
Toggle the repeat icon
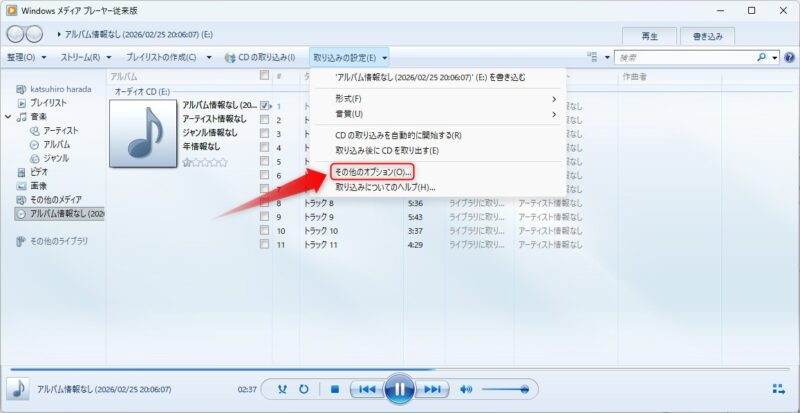303,389
